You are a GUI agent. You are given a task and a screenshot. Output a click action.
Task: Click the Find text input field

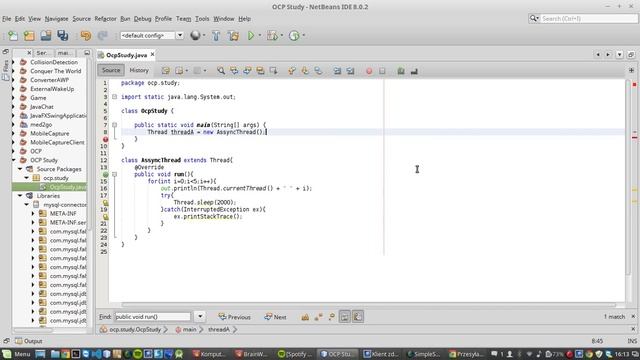(153, 316)
